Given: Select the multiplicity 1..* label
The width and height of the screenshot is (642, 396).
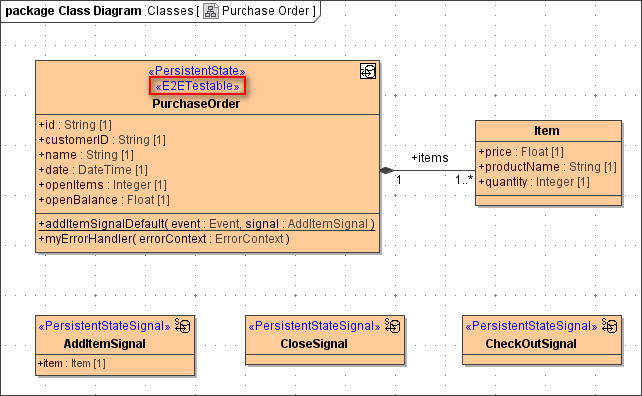Looking at the screenshot, I should click(x=464, y=179).
